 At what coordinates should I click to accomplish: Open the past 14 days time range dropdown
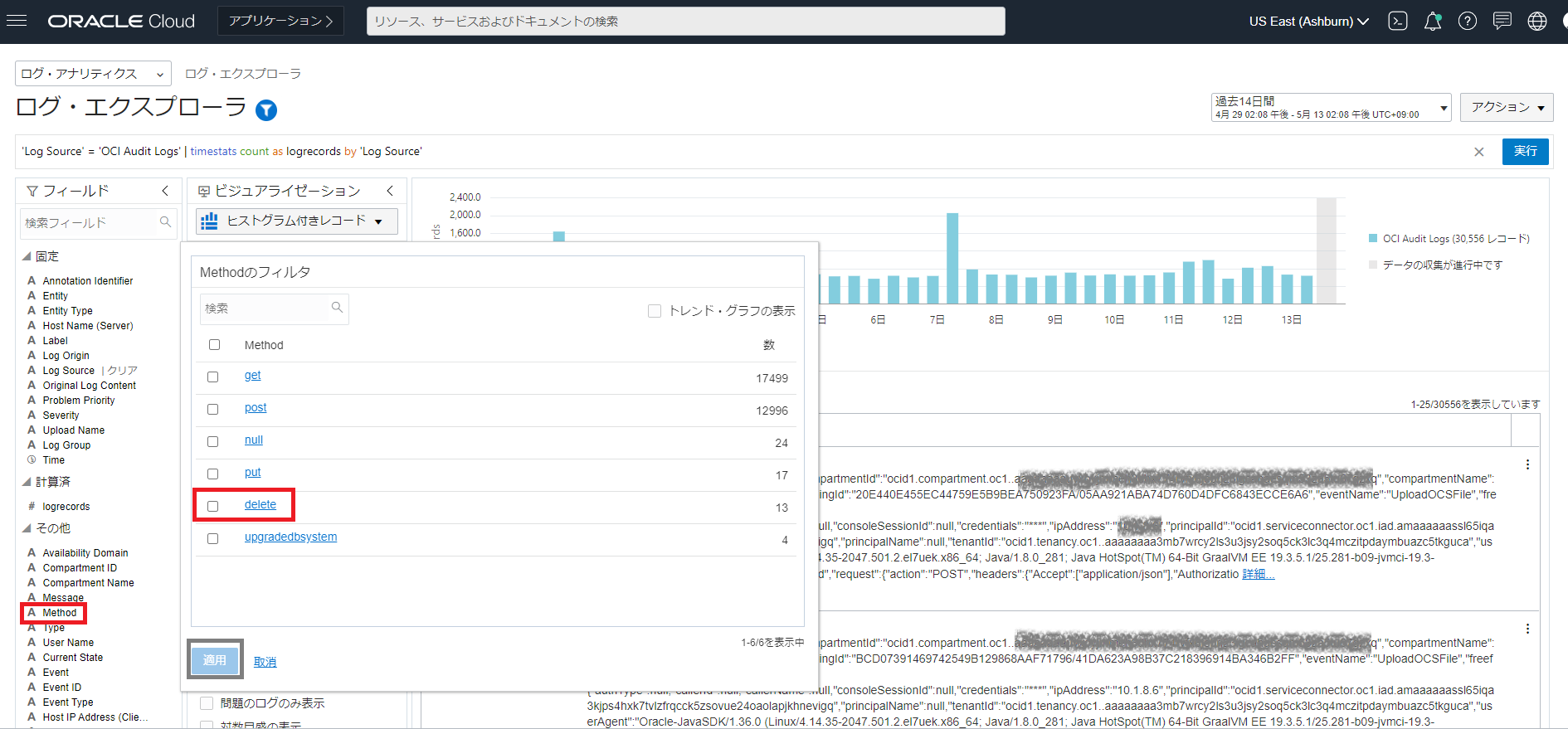click(x=1330, y=107)
